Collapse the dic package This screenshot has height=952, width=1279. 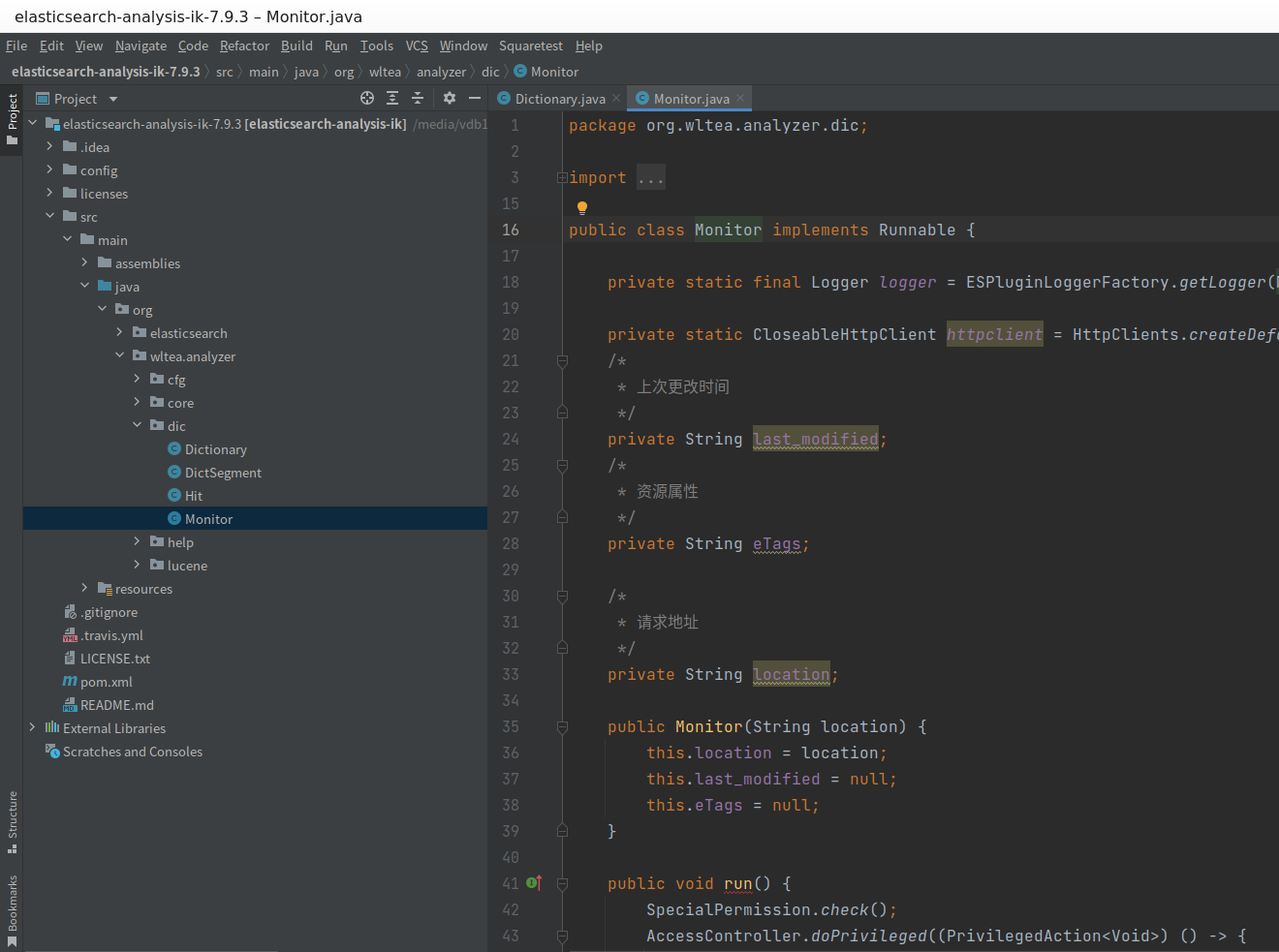138,425
